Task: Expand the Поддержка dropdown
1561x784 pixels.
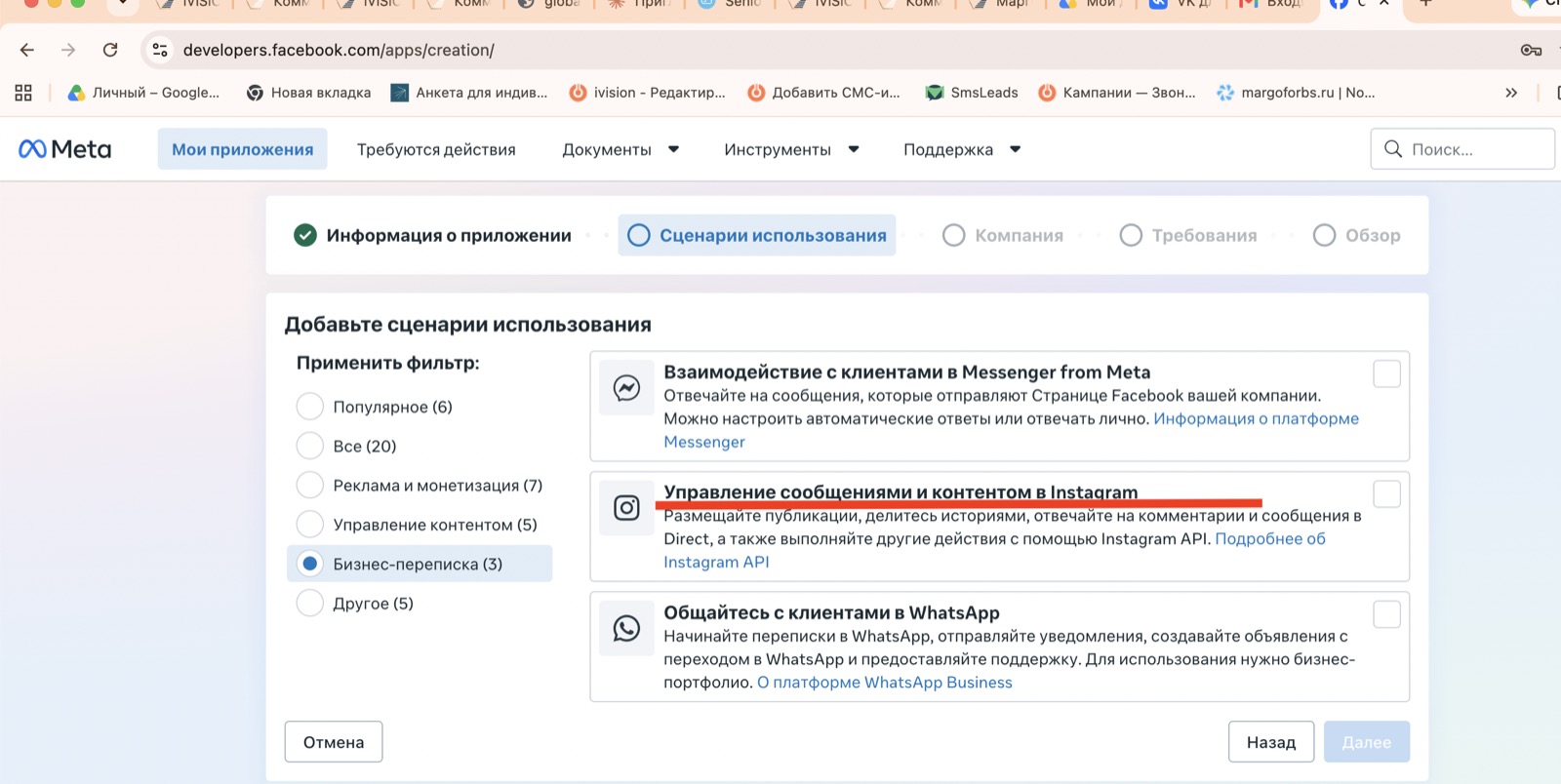Action: point(962,149)
